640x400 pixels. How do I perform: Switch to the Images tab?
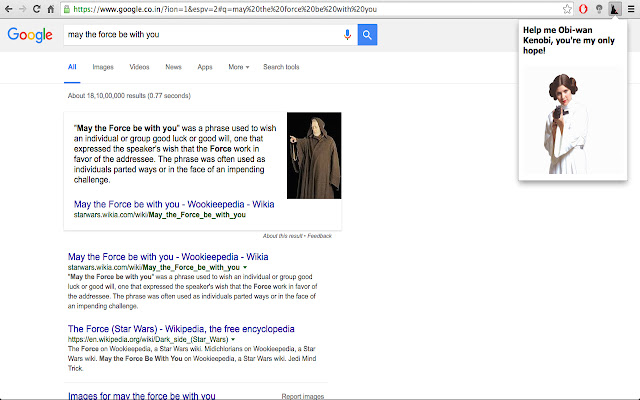(x=103, y=67)
